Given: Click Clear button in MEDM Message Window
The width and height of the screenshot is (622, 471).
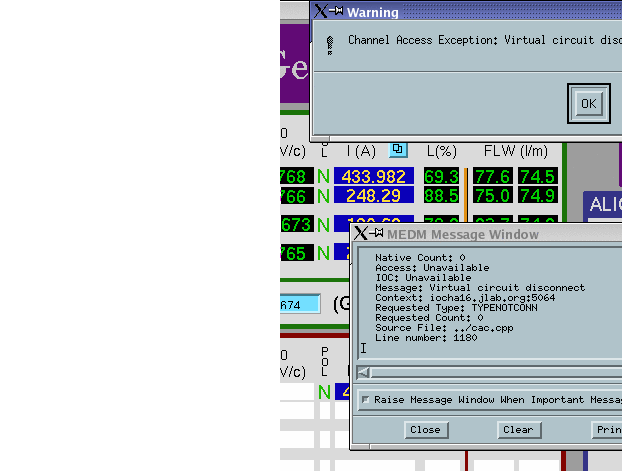Looking at the screenshot, I should 519,430.
